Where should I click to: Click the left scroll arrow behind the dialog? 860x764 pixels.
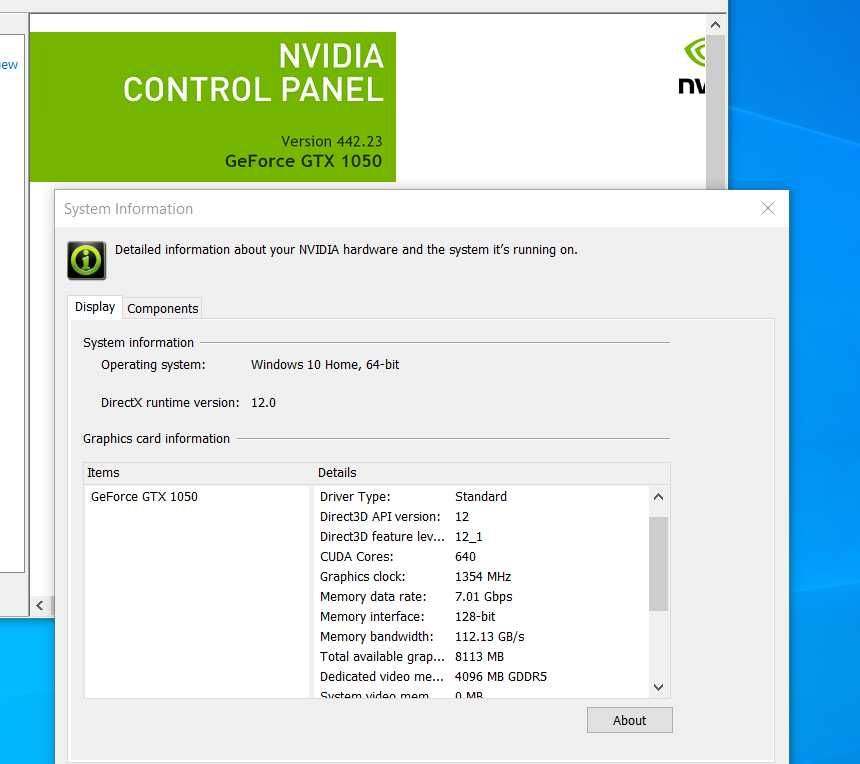[39, 605]
